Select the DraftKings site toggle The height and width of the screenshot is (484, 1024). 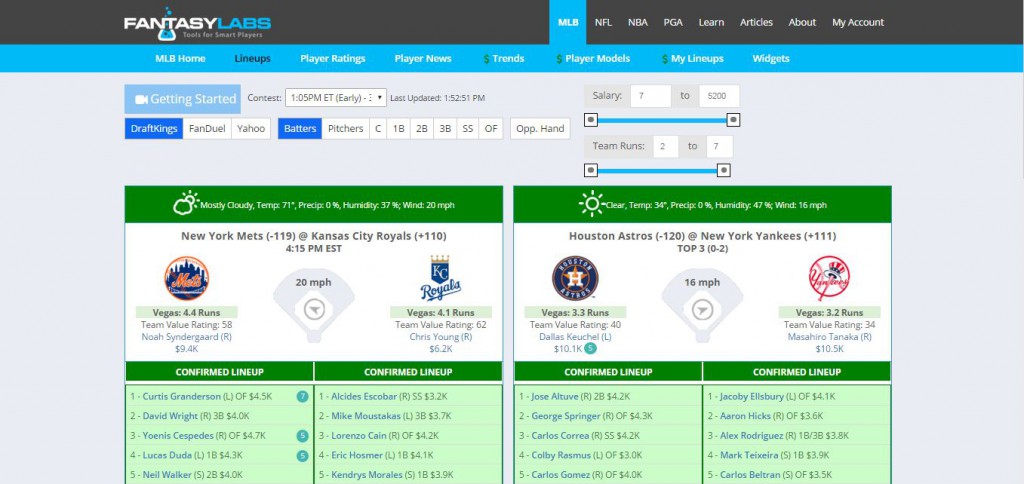click(x=153, y=129)
